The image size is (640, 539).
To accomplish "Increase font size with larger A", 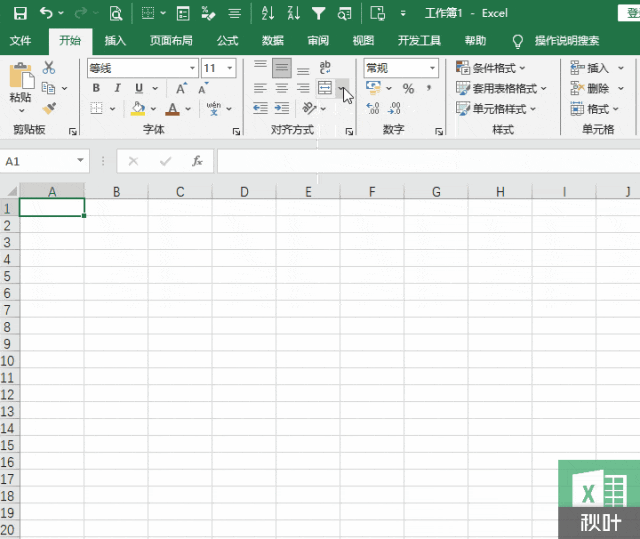I will pyautogui.click(x=181, y=88).
